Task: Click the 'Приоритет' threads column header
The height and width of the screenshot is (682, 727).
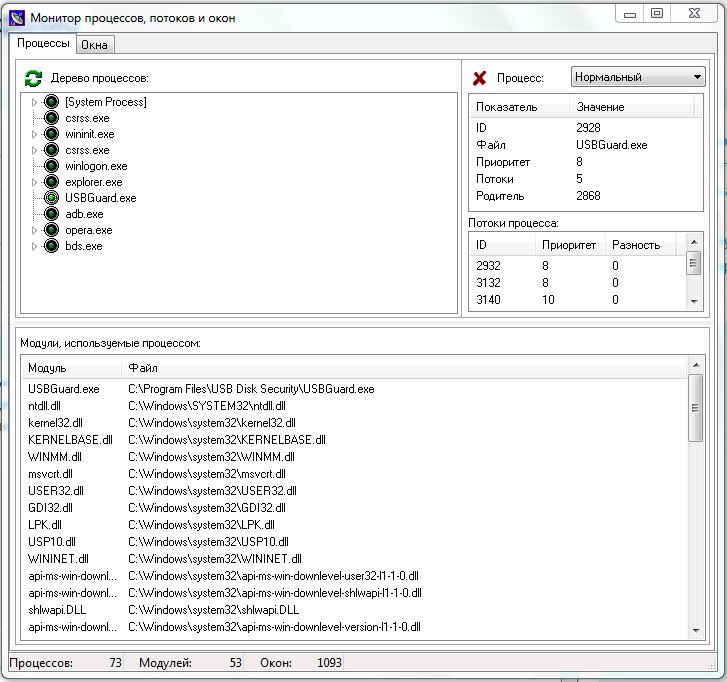Action: (x=568, y=244)
